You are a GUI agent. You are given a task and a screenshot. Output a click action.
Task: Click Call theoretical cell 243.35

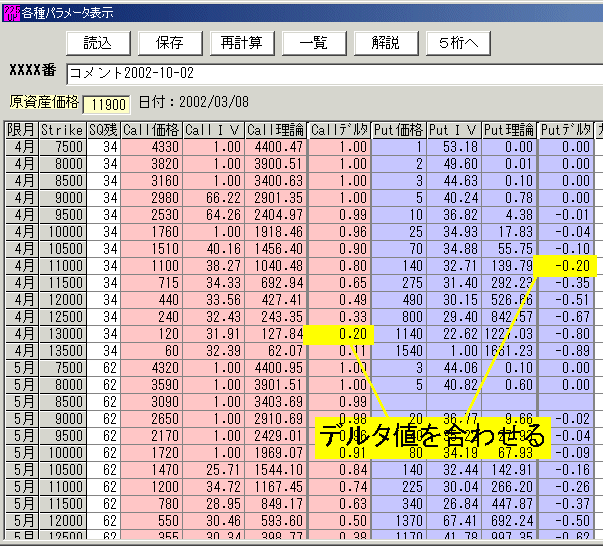pos(276,317)
